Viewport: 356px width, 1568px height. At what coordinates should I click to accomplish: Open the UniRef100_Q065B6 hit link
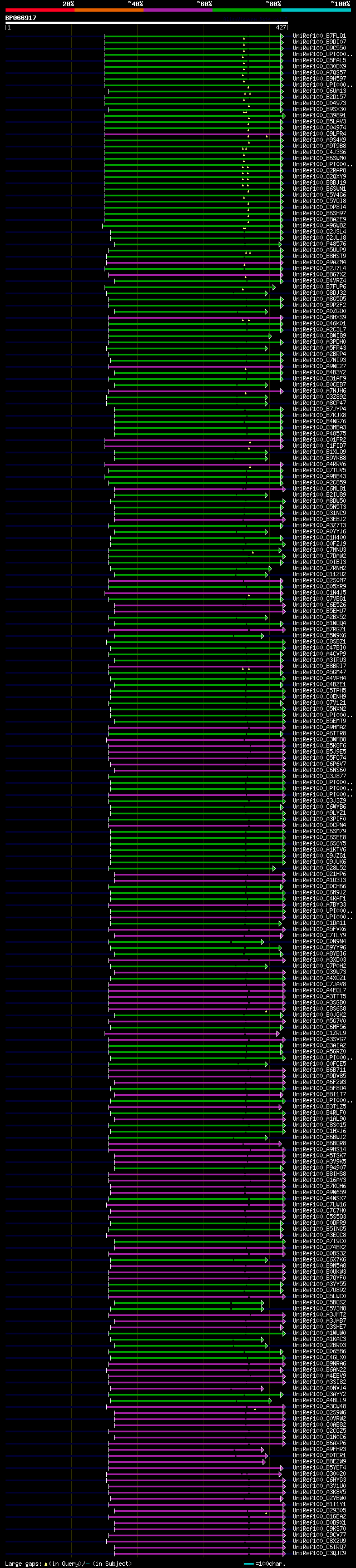pyautogui.click(x=319, y=1351)
